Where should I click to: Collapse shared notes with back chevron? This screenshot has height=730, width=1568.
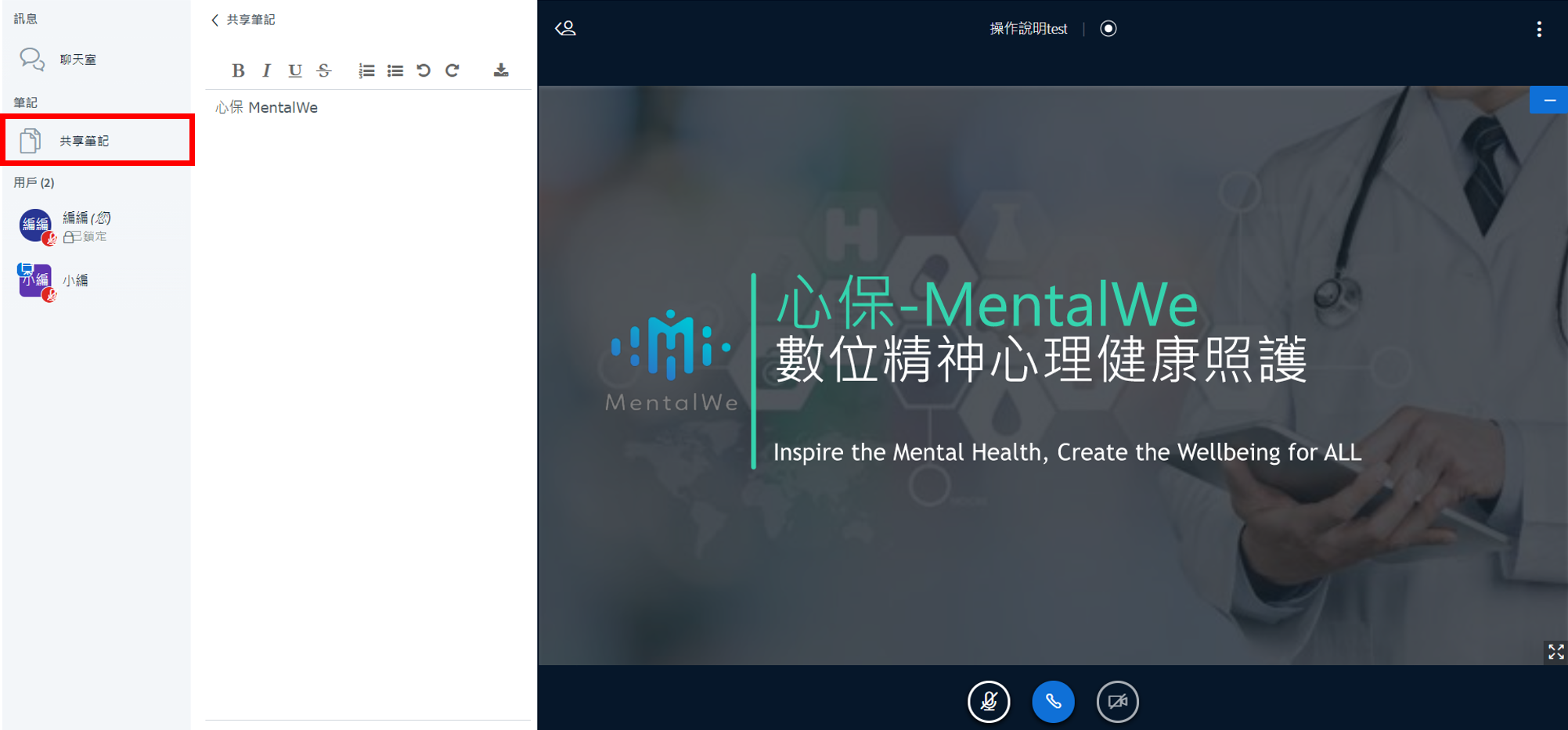tap(215, 20)
